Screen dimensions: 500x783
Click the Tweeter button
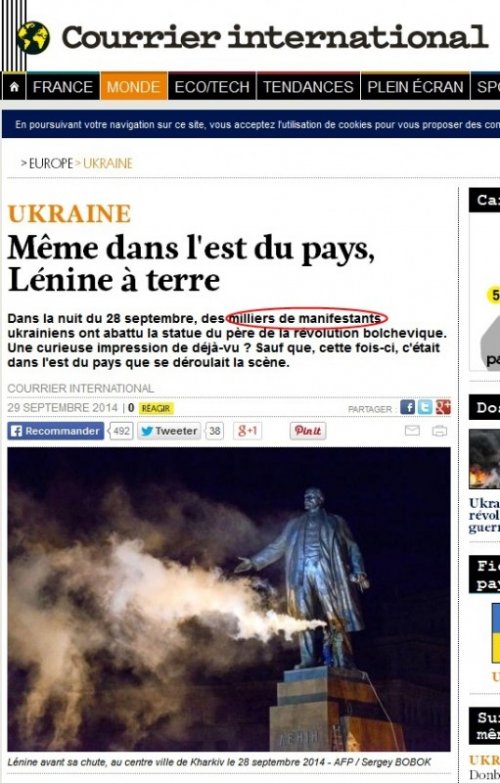click(x=169, y=431)
